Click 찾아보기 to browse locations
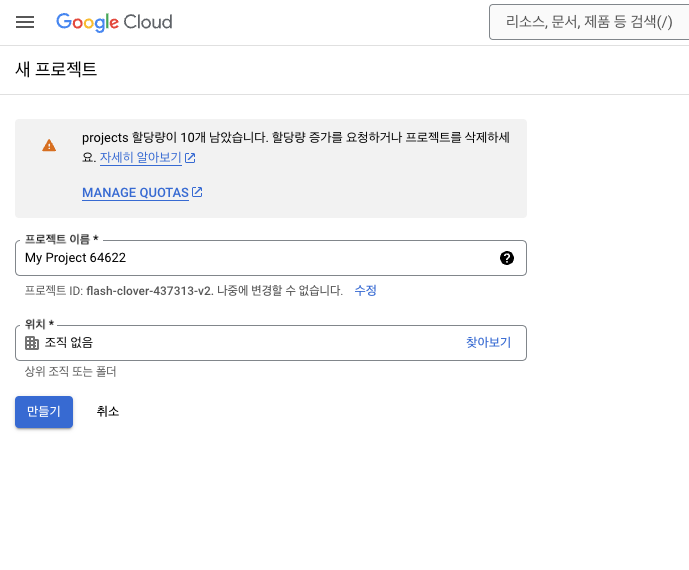Image resolution: width=689 pixels, height=570 pixels. click(489, 343)
